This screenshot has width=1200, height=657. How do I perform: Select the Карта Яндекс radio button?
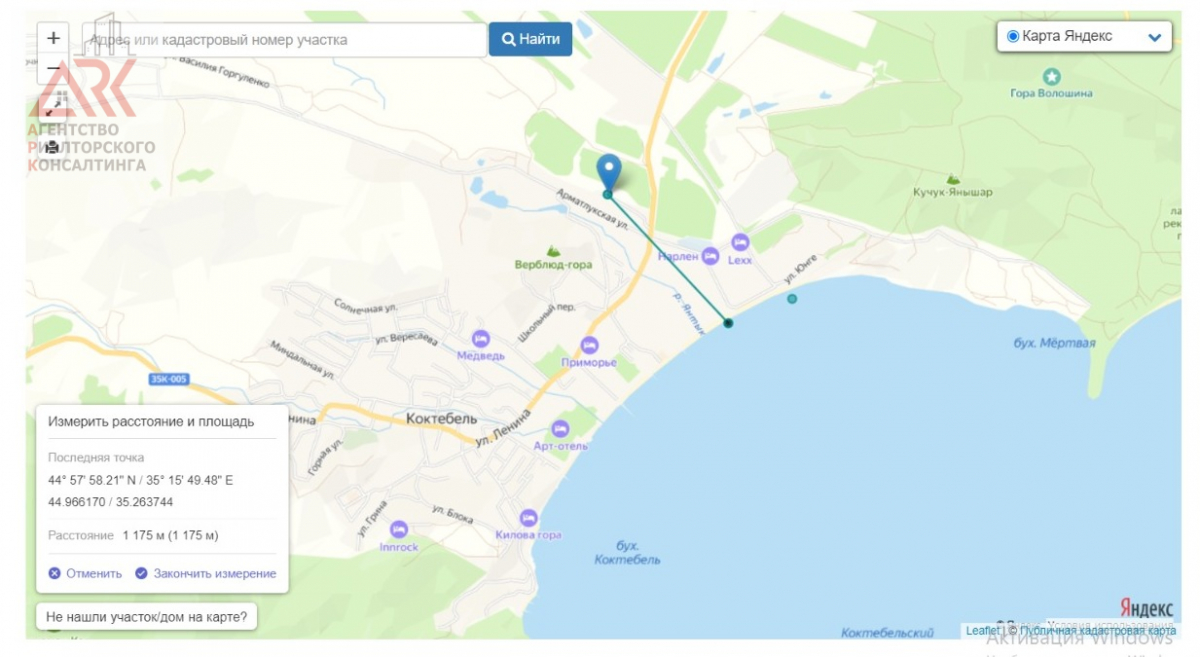click(x=1013, y=36)
